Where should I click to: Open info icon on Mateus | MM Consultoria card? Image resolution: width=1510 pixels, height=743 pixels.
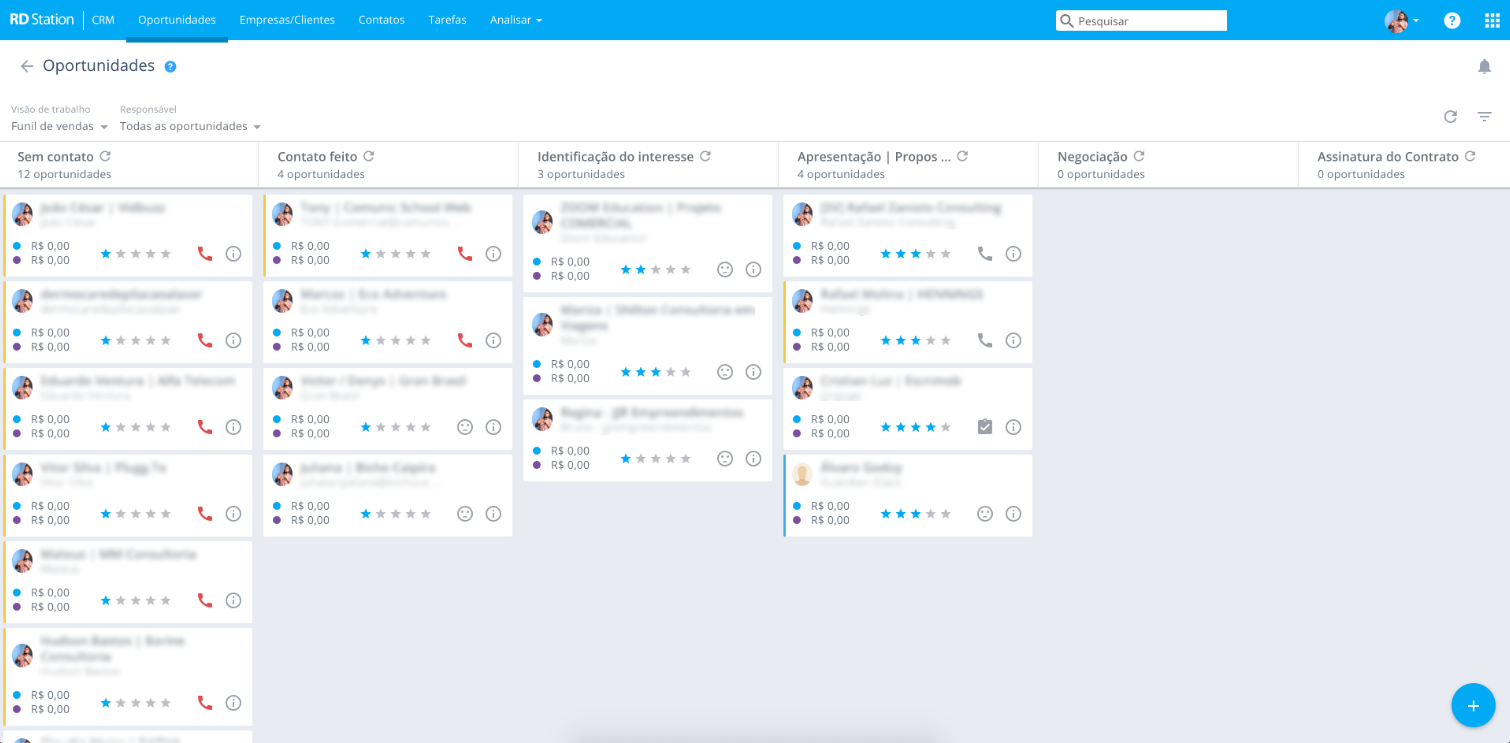233,600
